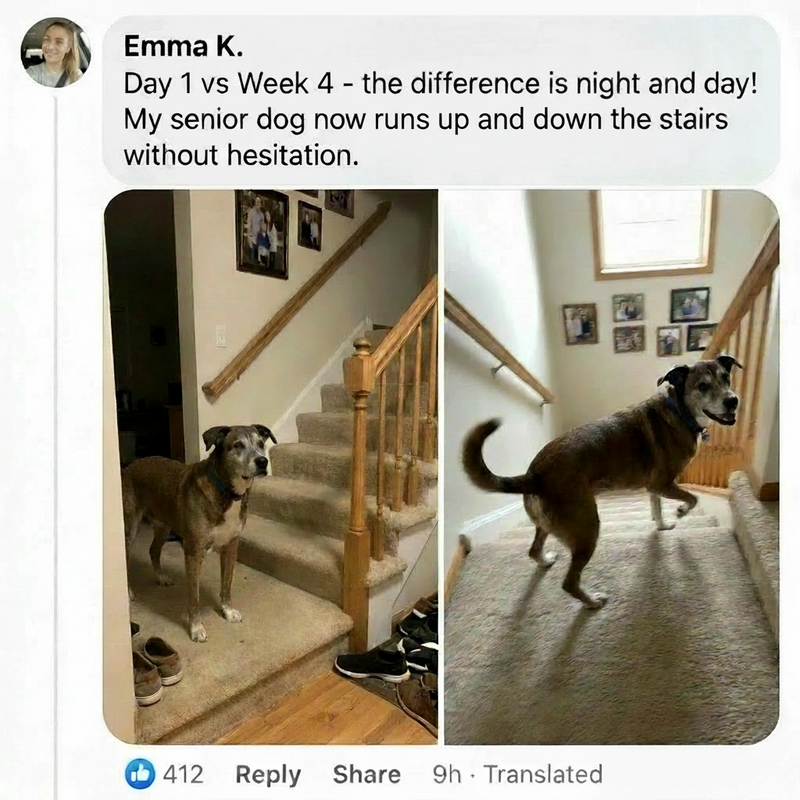The height and width of the screenshot is (800, 800).
Task: Reply to Emma K.'s comment
Action: (268, 774)
